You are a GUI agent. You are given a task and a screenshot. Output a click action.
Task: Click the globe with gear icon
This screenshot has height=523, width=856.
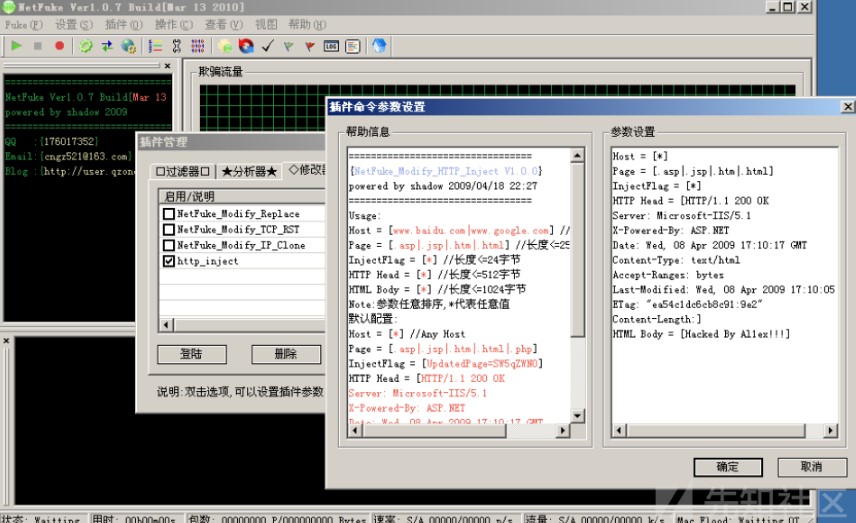click(x=129, y=46)
